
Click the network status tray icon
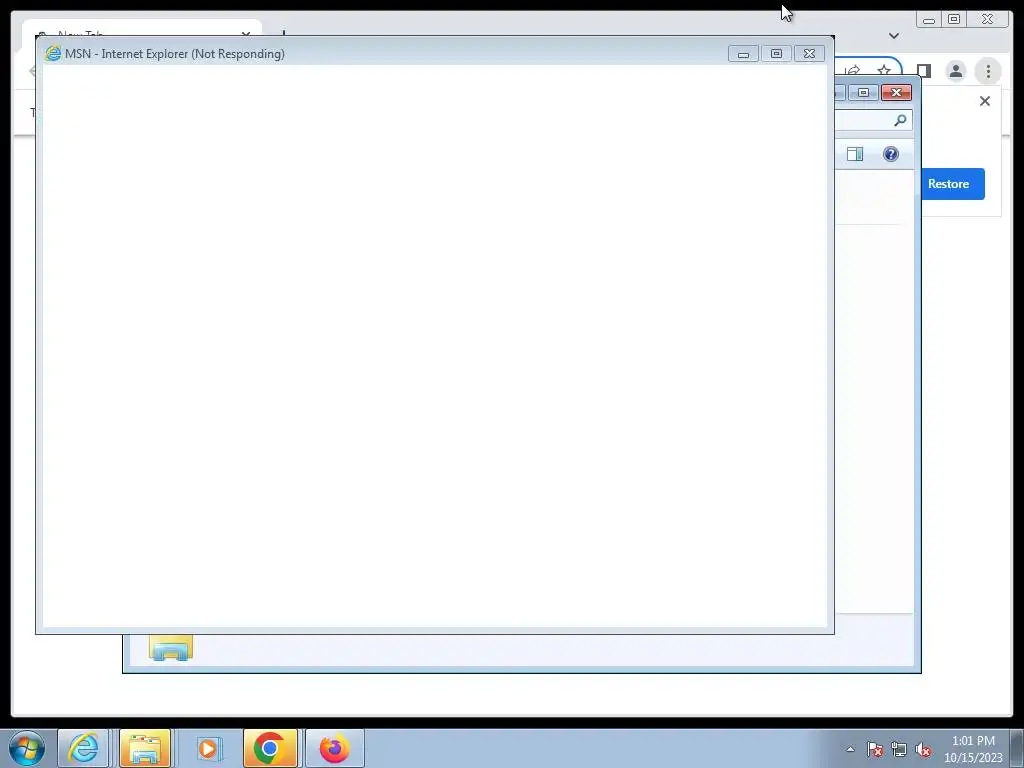click(x=899, y=749)
